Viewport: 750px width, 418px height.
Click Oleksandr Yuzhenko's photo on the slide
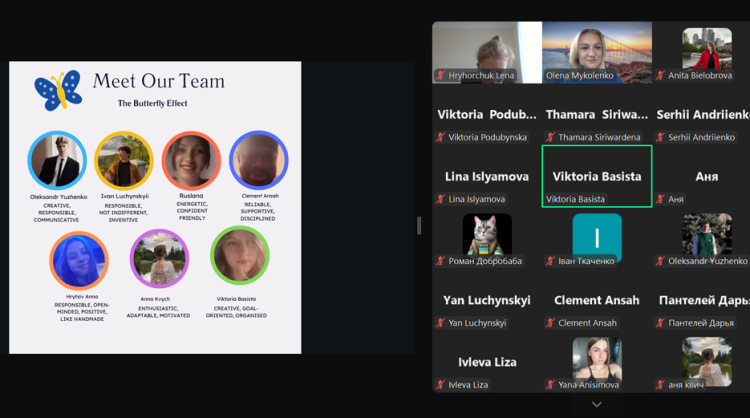pos(57,160)
